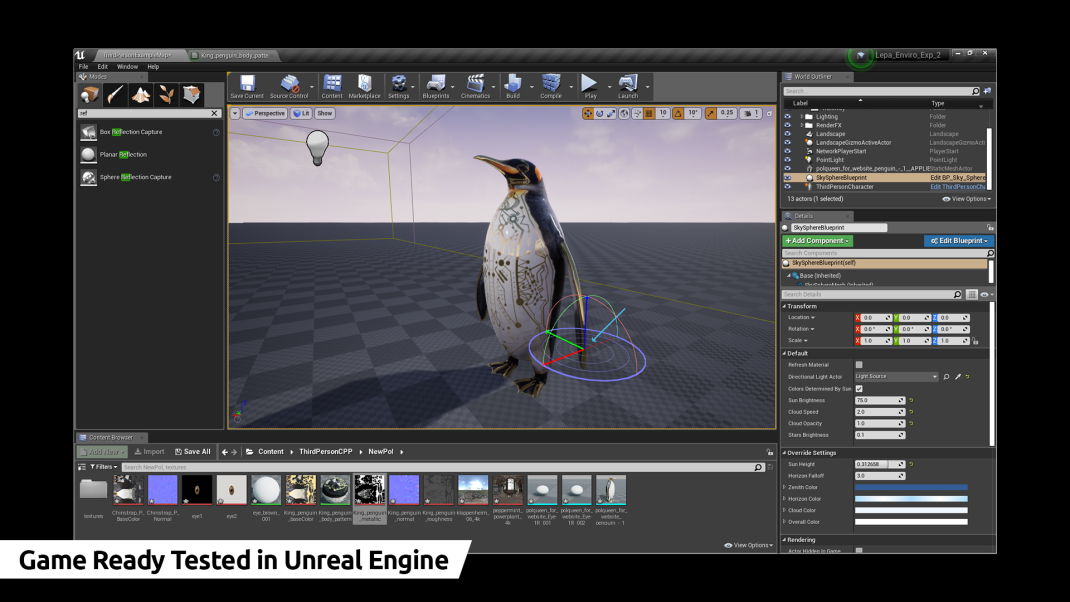Select the Geometry Editing mode icon
1070x602 pixels.
(192, 95)
